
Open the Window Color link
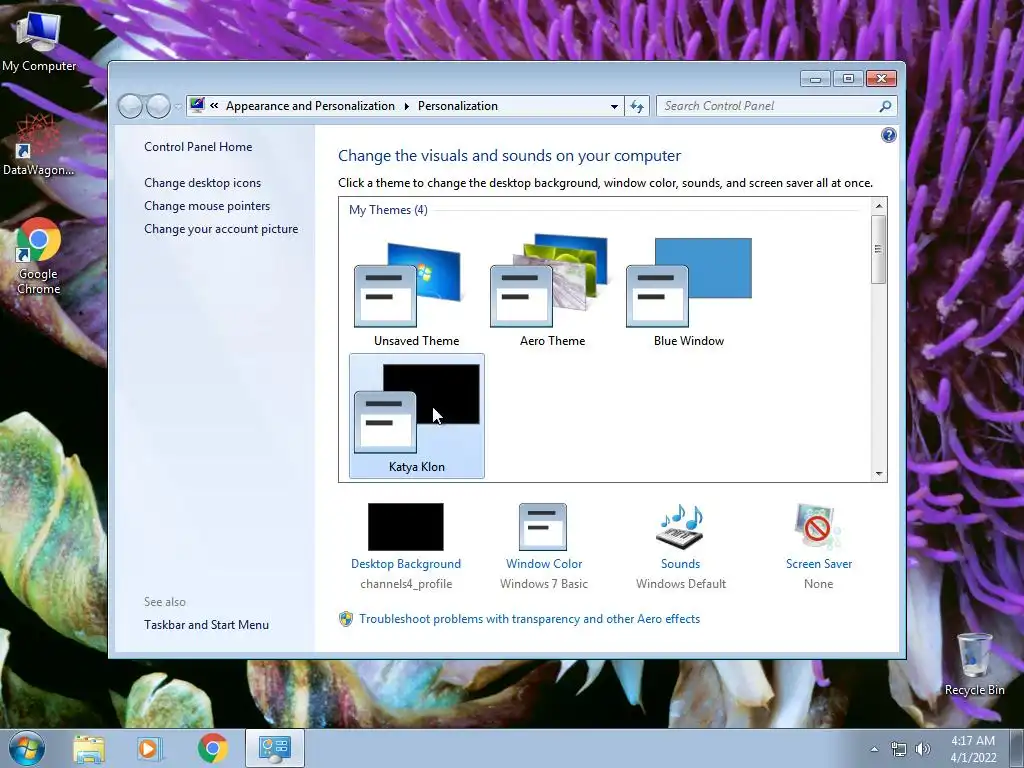click(544, 564)
